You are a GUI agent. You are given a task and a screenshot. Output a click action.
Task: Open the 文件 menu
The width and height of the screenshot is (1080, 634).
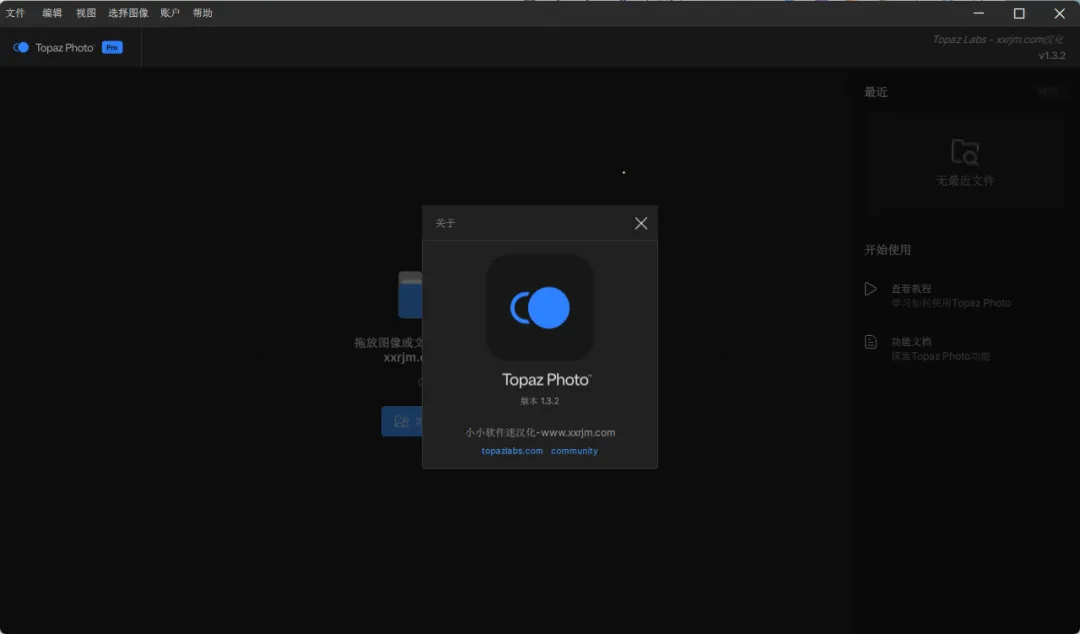click(15, 13)
